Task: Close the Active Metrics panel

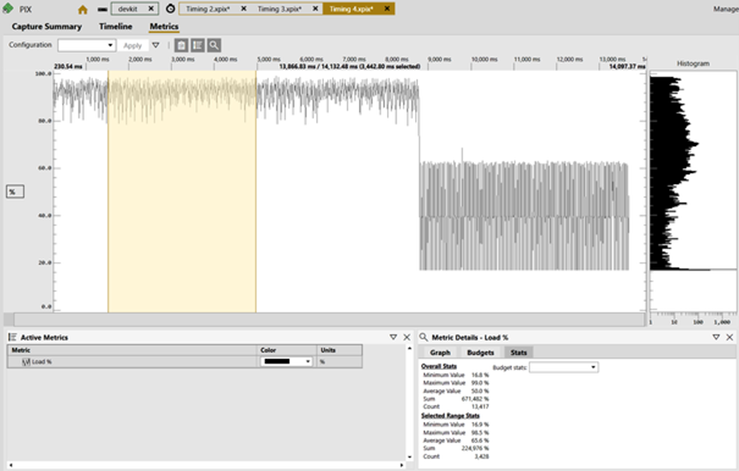Action: pos(407,337)
